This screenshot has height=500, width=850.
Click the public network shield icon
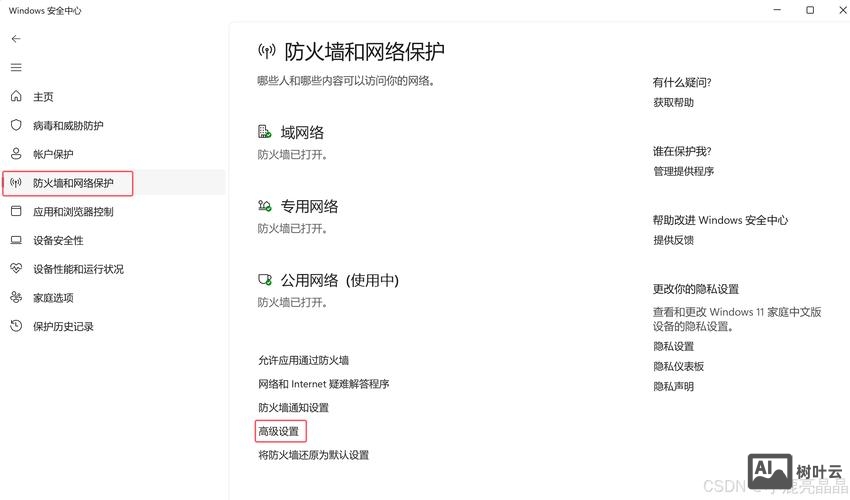(x=265, y=280)
